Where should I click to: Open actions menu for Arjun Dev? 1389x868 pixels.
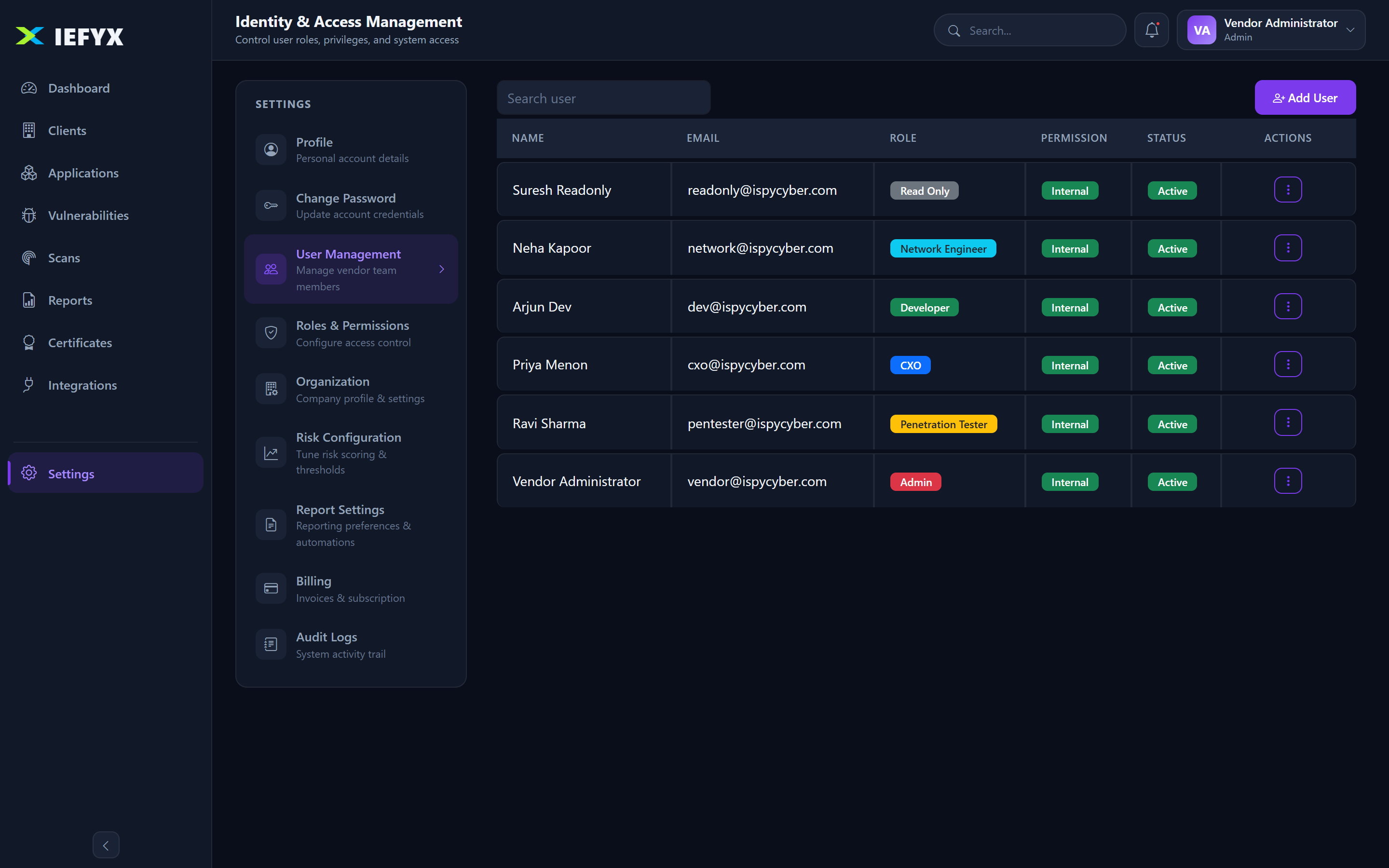click(1288, 307)
